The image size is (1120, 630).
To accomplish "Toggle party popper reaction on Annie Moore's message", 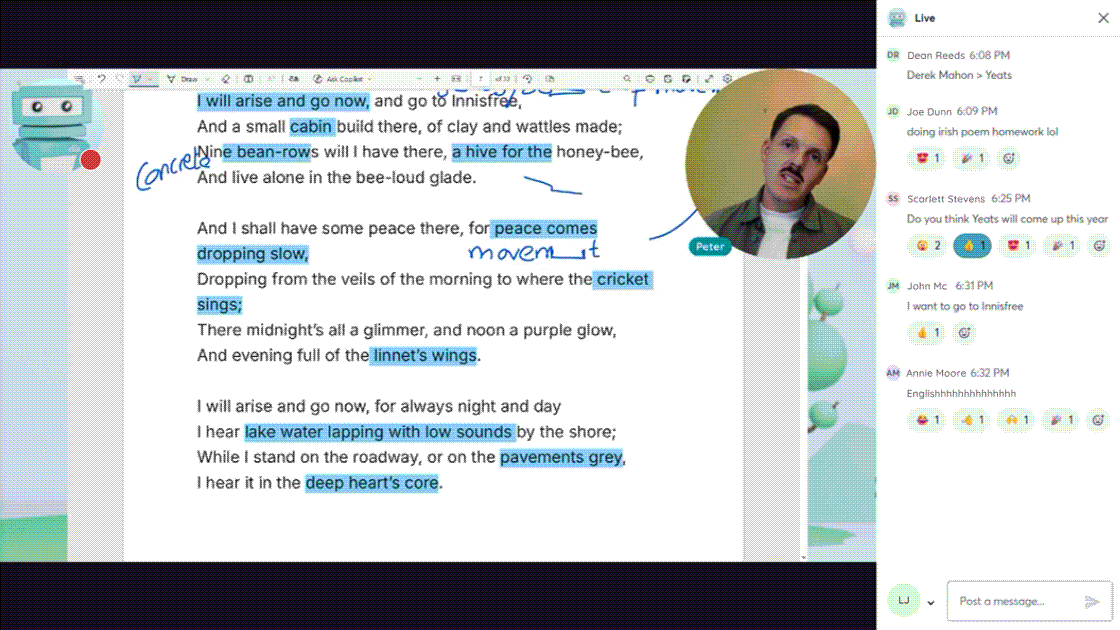I will point(1062,420).
